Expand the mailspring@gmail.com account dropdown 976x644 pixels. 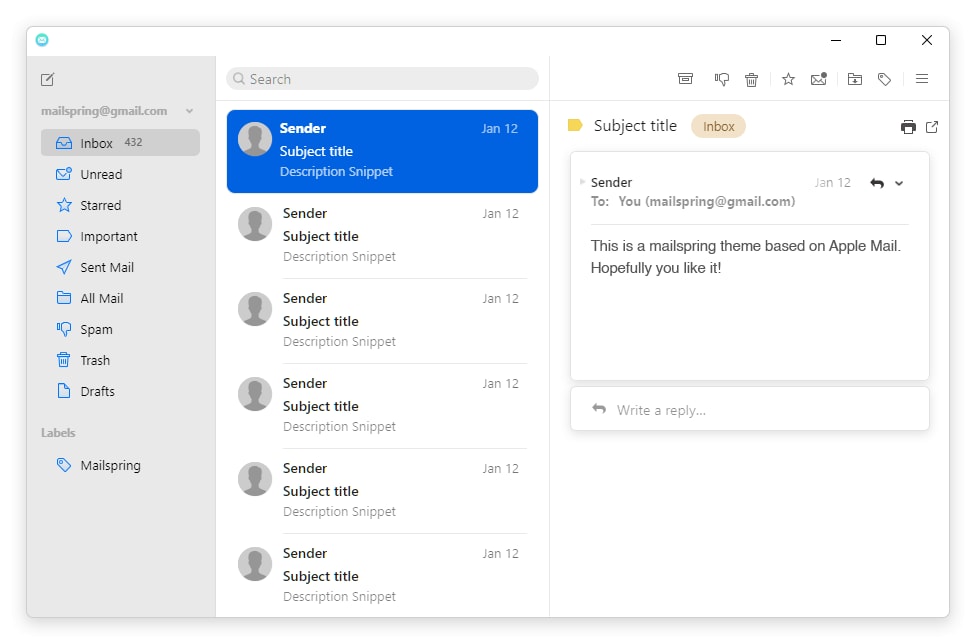189,111
